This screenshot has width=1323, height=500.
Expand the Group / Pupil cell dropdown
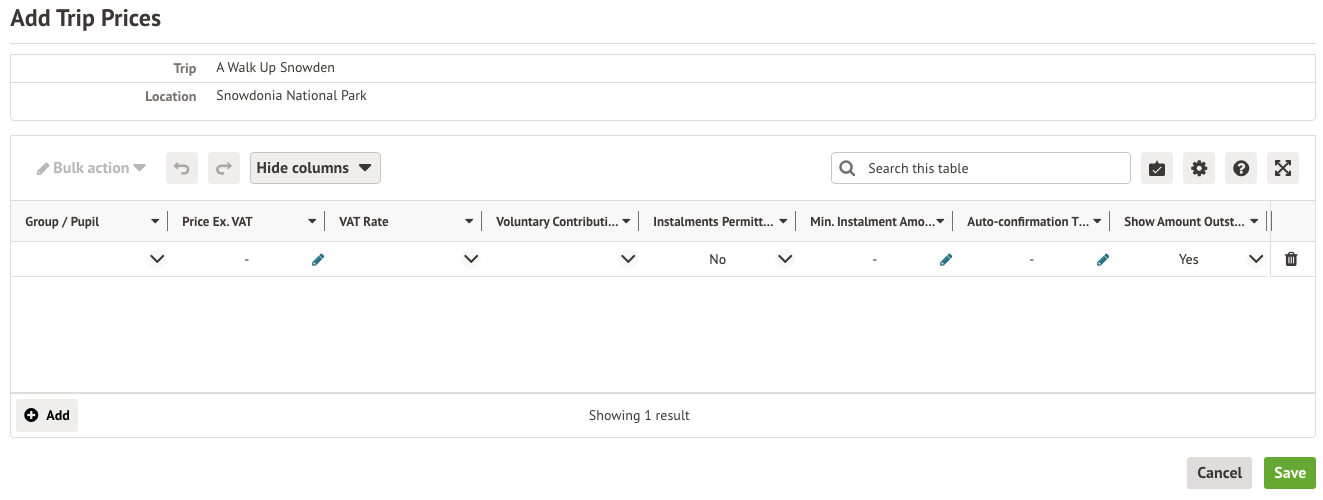(156, 259)
